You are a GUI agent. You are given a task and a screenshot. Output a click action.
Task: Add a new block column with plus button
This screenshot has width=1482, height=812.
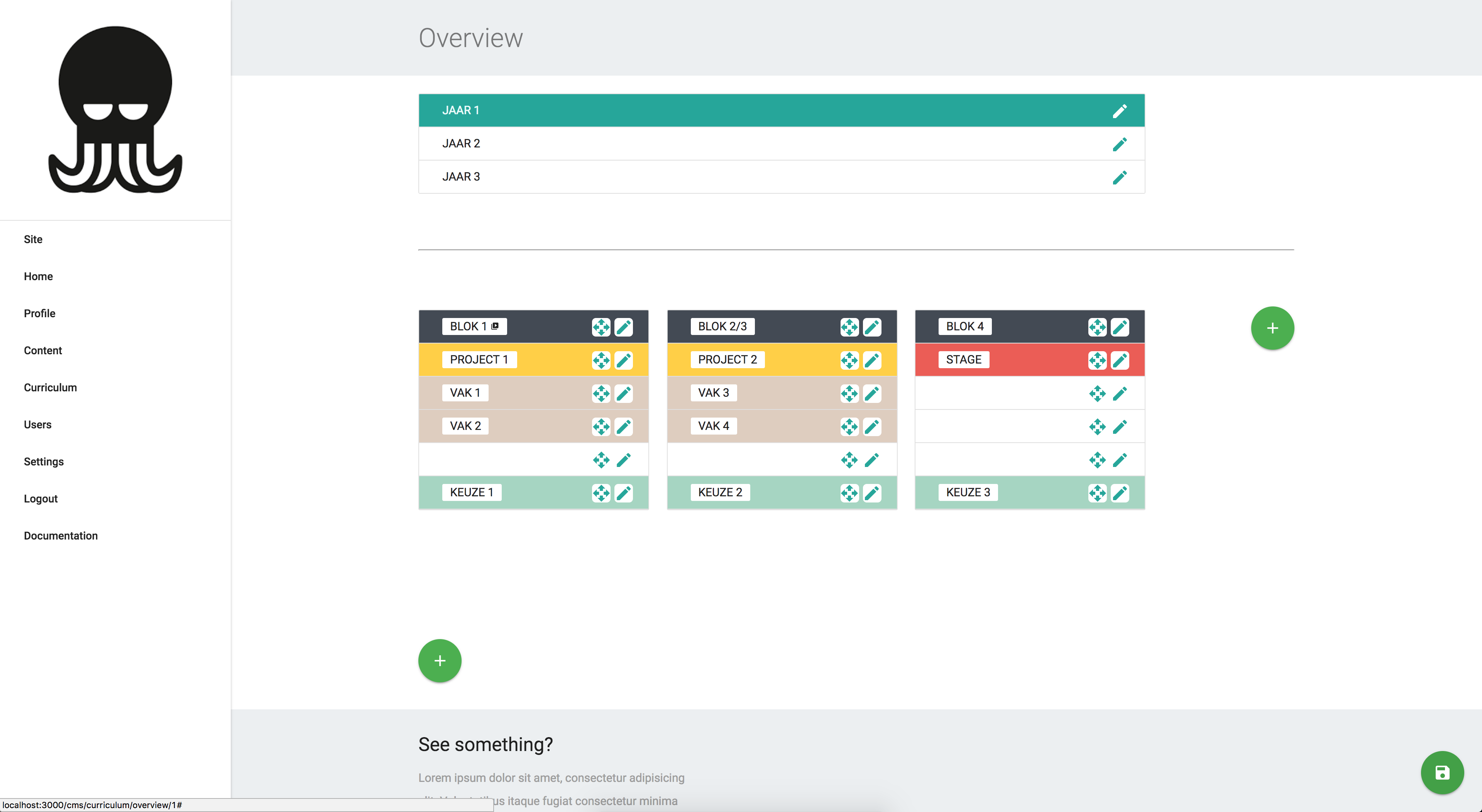click(x=1272, y=328)
